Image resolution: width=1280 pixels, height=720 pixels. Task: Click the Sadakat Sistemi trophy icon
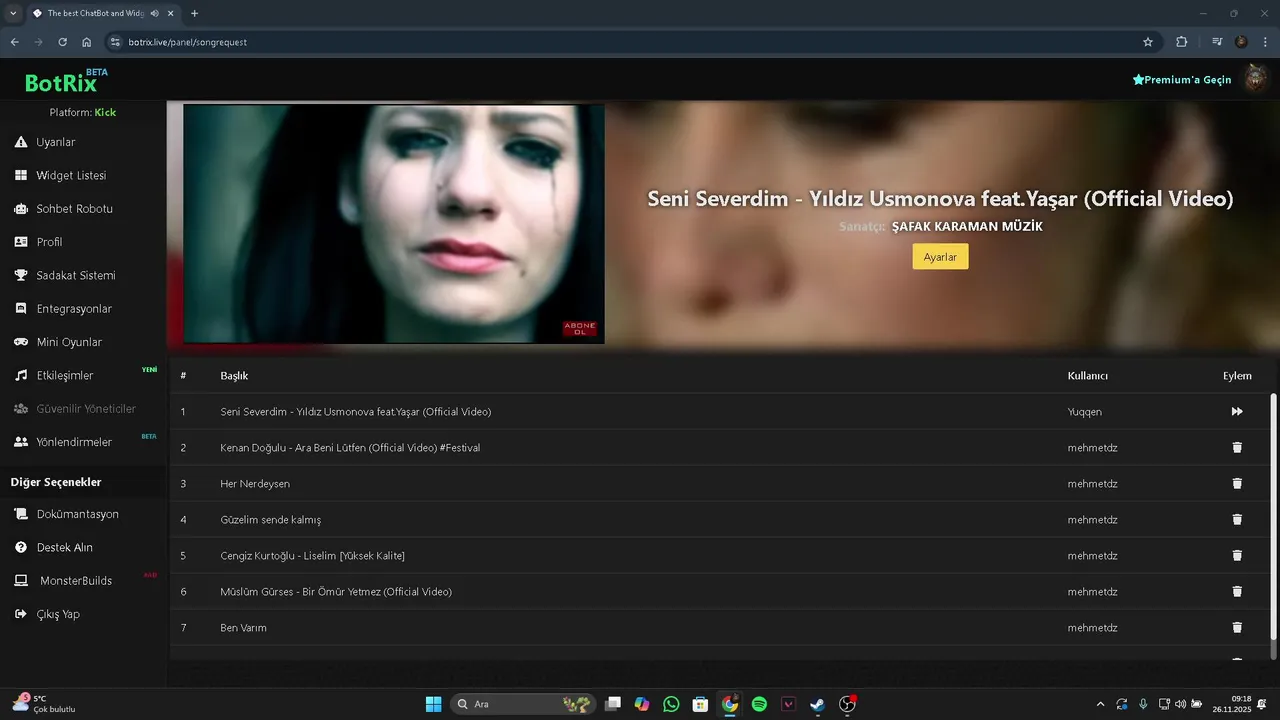pyautogui.click(x=21, y=275)
